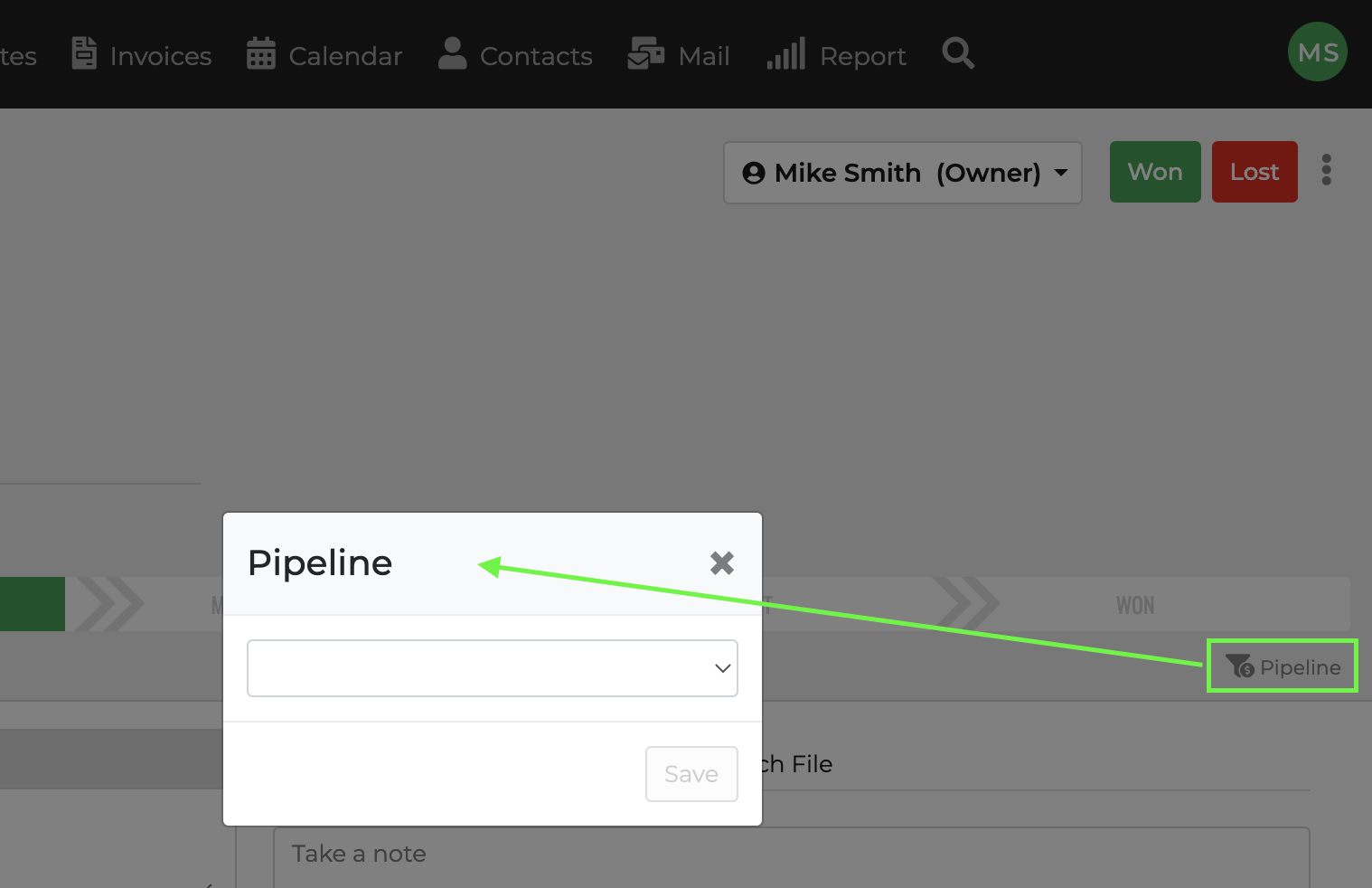Click the Contacts person icon

452,54
